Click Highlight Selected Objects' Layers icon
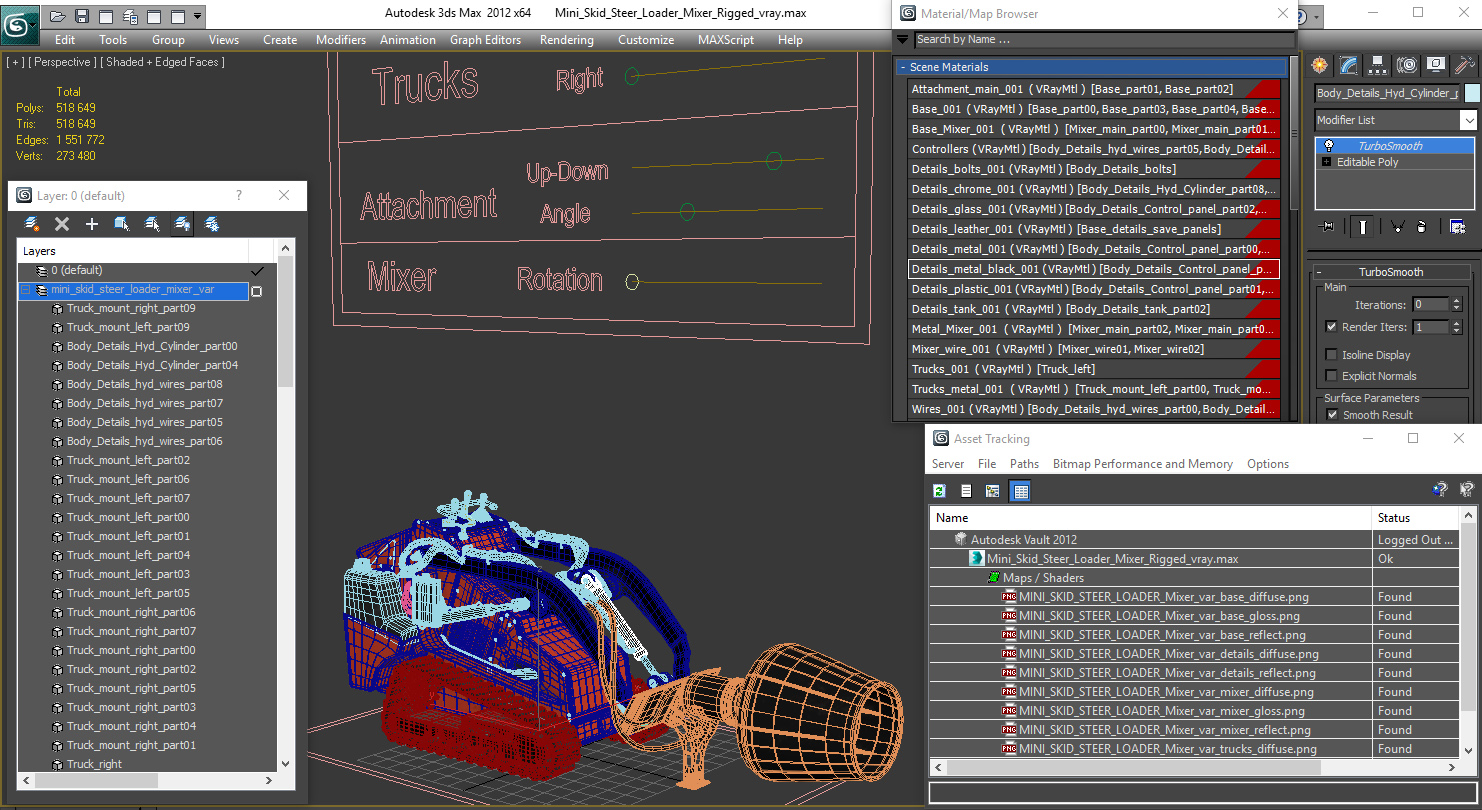This screenshot has height=810, width=1482. pos(152,224)
